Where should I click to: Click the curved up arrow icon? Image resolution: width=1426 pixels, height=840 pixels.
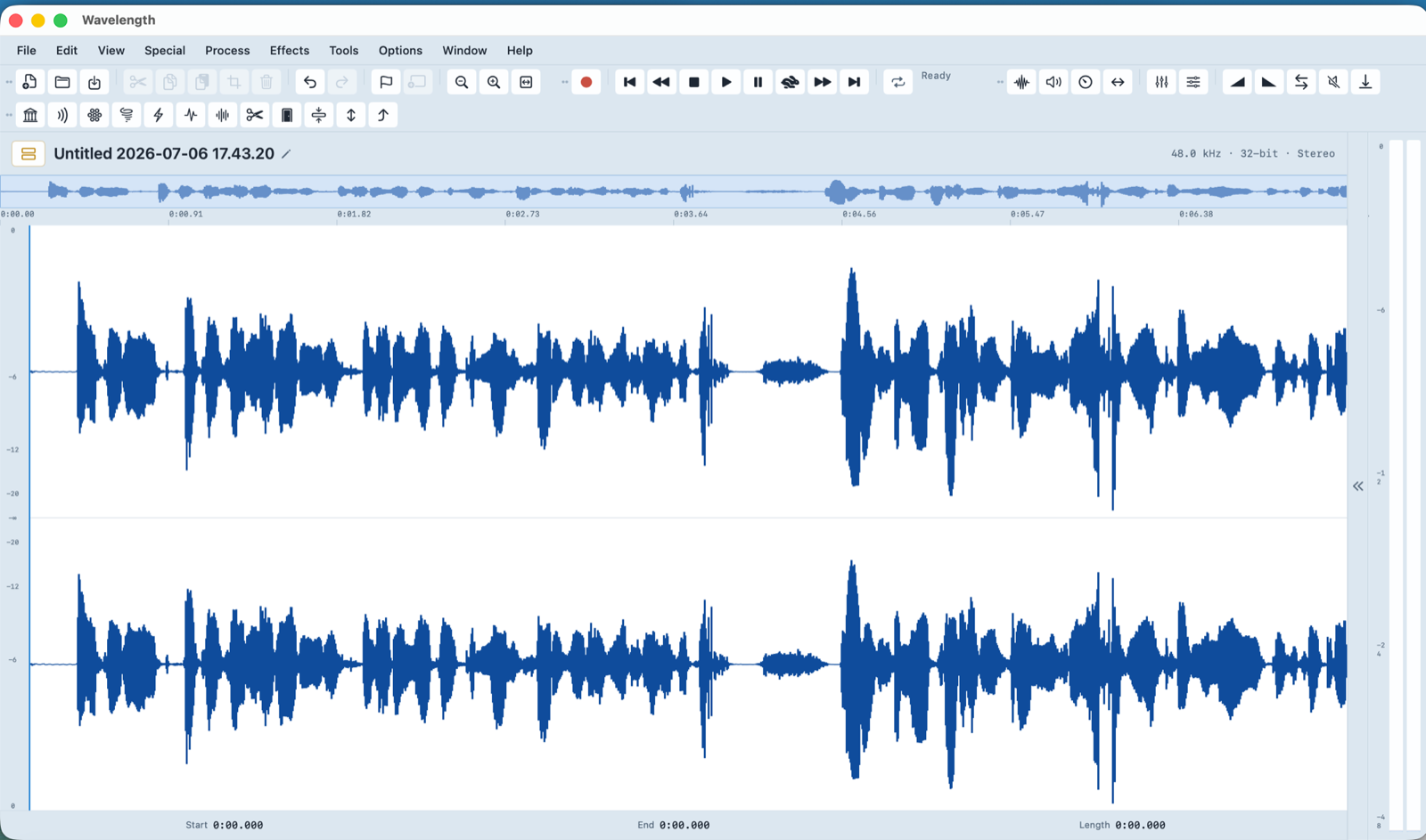coord(383,115)
